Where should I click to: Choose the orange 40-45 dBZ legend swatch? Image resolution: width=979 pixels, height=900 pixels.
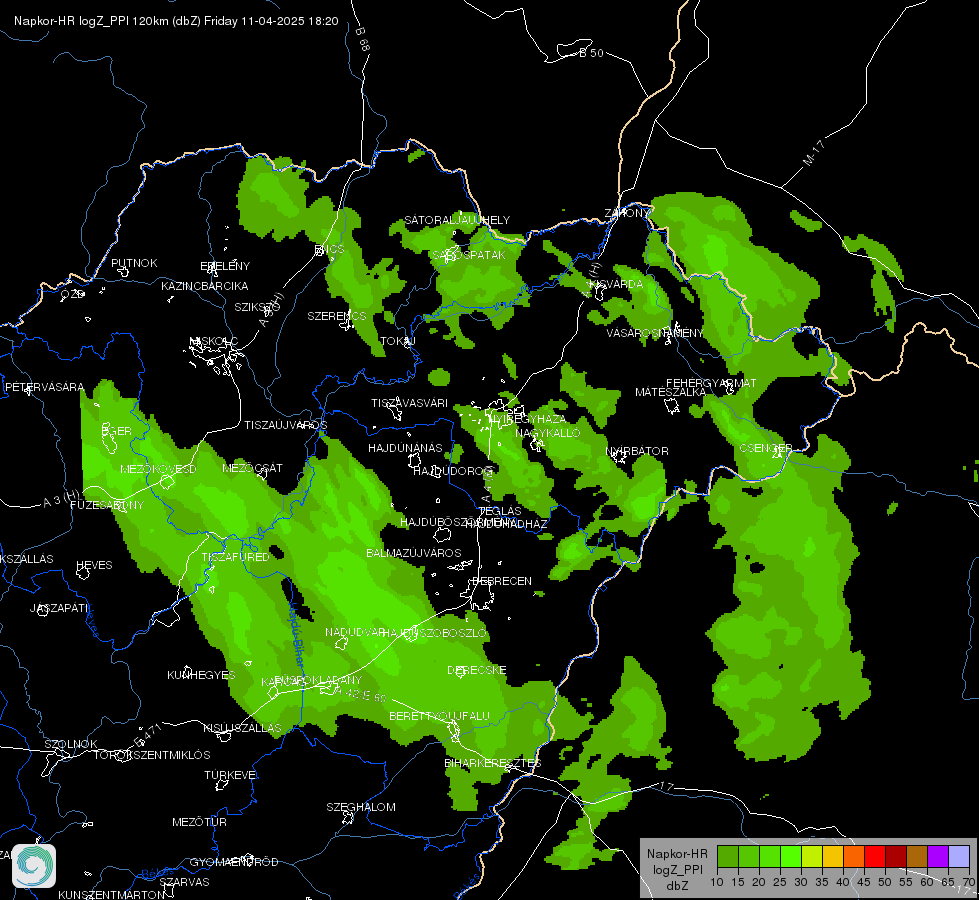pyautogui.click(x=854, y=856)
